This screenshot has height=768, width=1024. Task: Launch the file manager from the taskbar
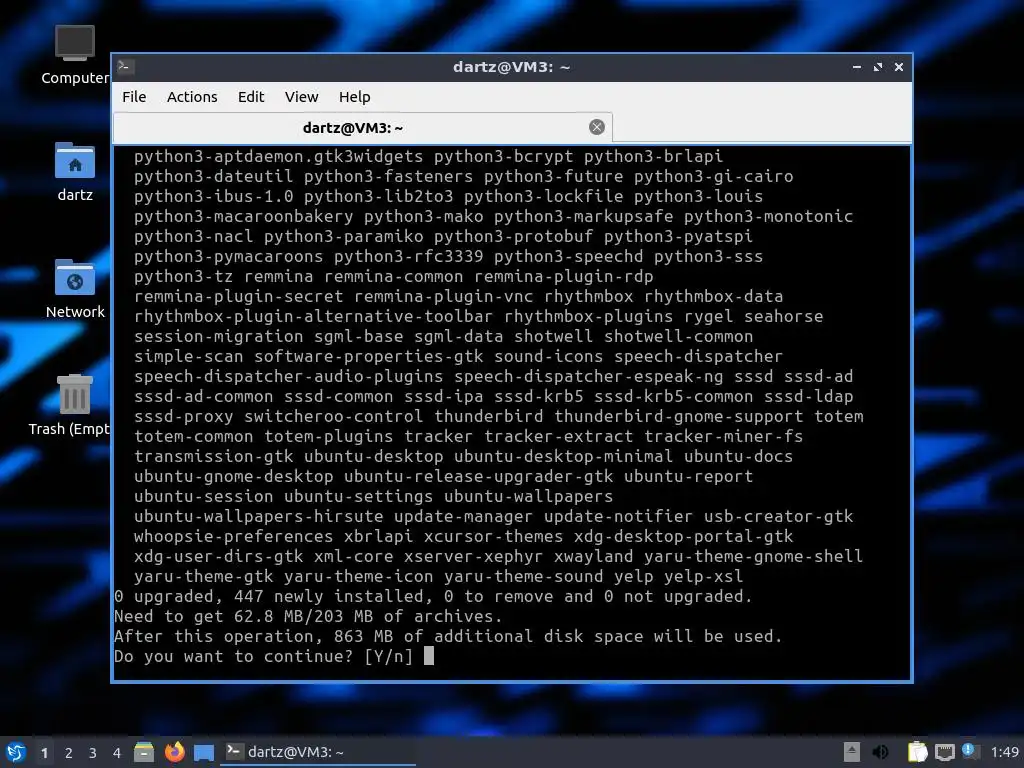pos(144,752)
